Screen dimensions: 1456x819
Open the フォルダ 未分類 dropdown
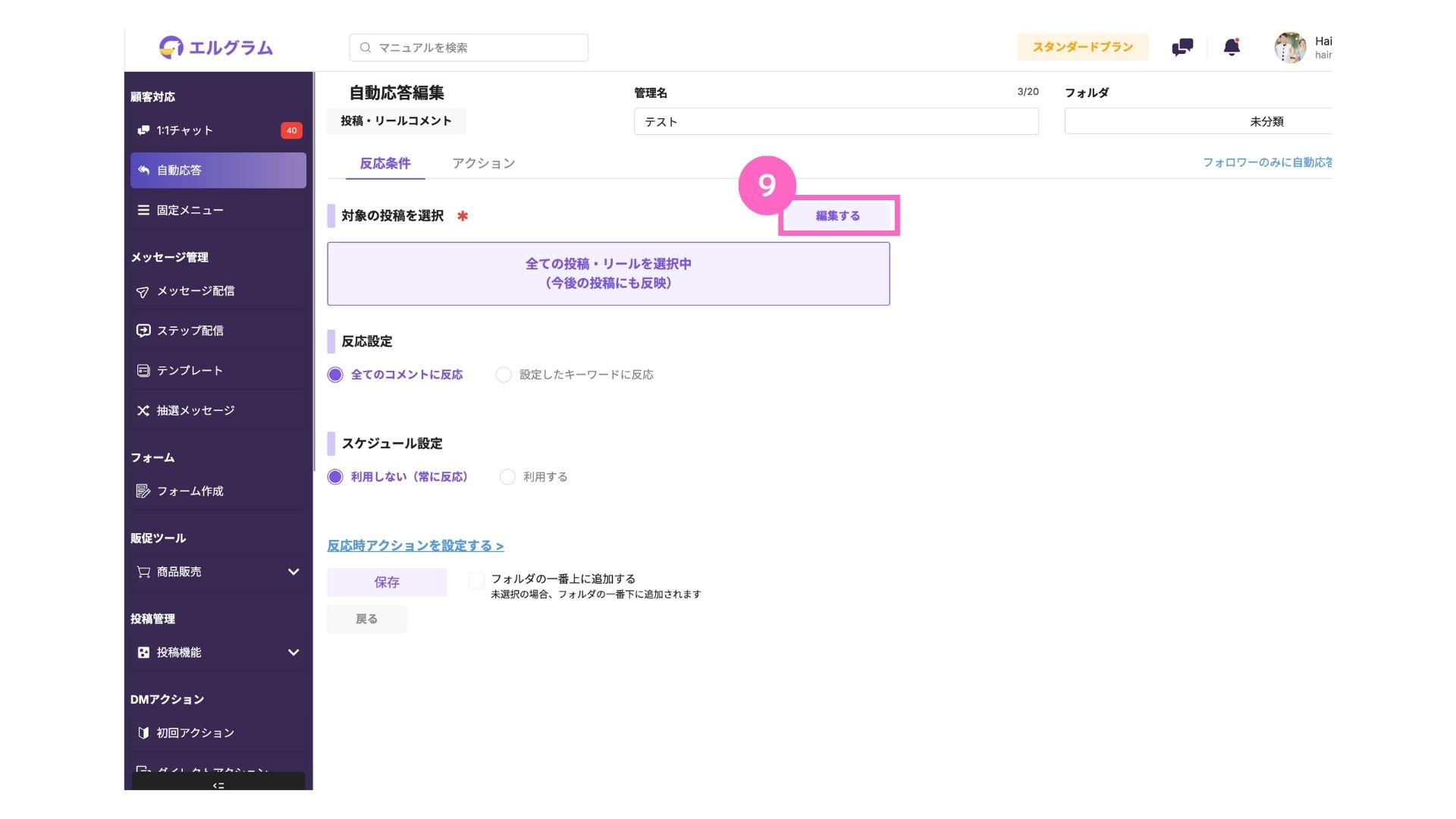point(1198,121)
